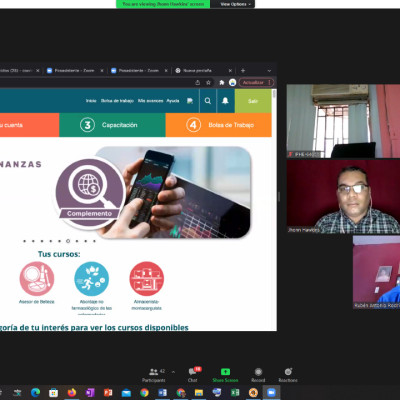Screen dimensions: 400x400
Task: Start recording with the Record icon
Action: click(258, 375)
